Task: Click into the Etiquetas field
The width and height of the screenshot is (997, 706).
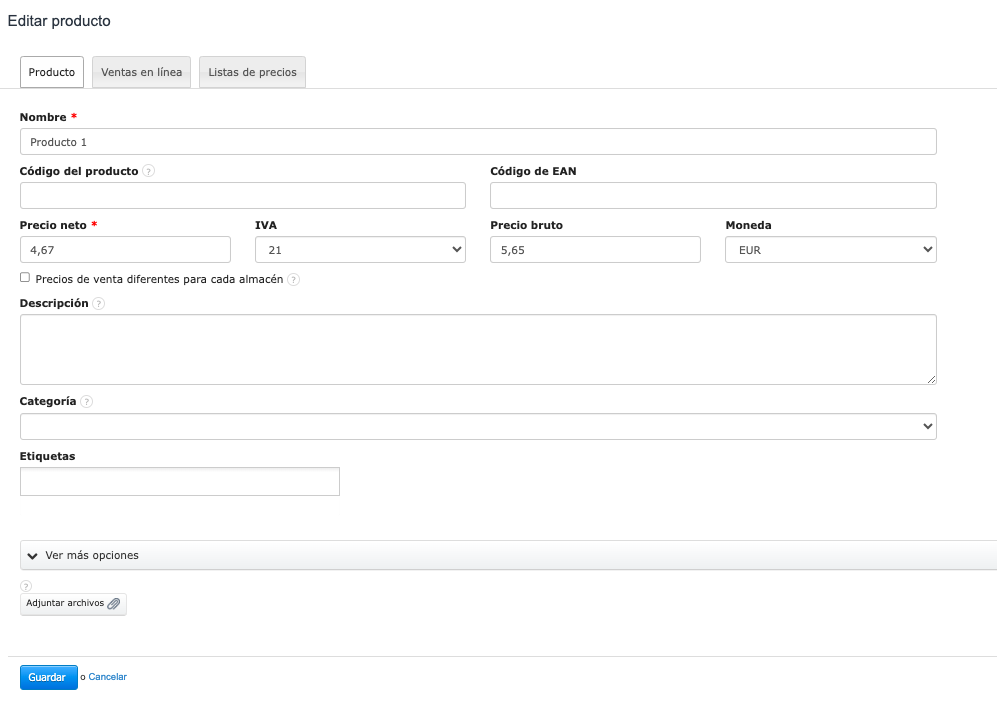Action: click(180, 482)
